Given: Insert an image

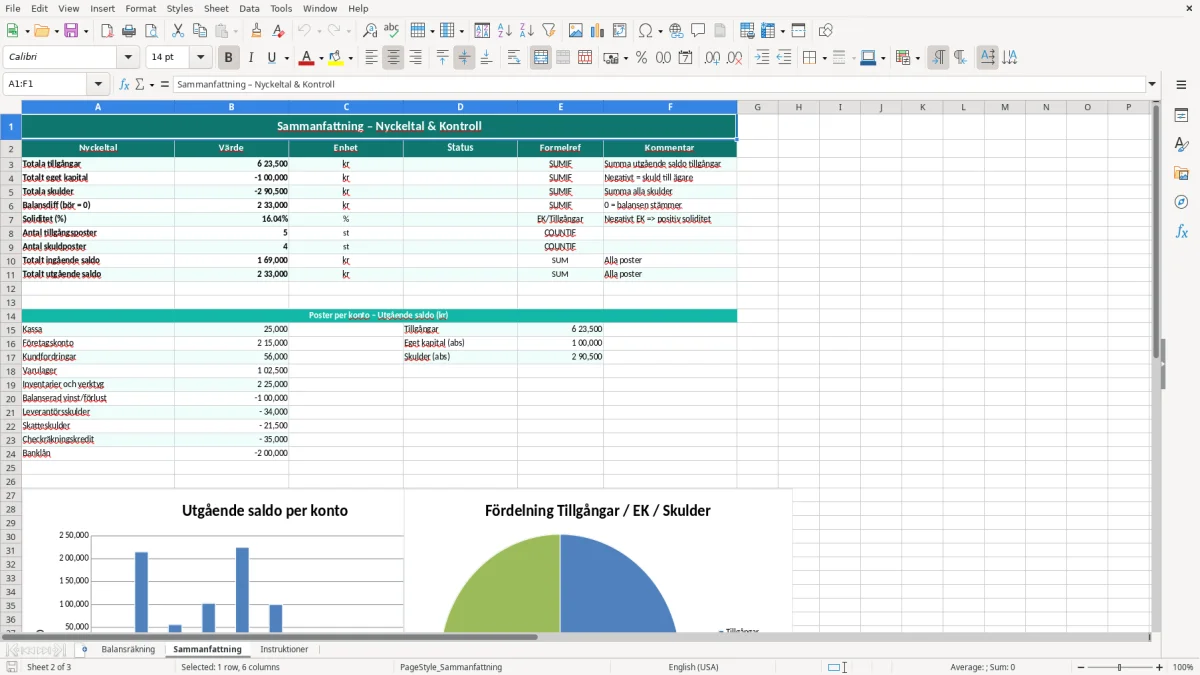Looking at the screenshot, I should [x=576, y=31].
